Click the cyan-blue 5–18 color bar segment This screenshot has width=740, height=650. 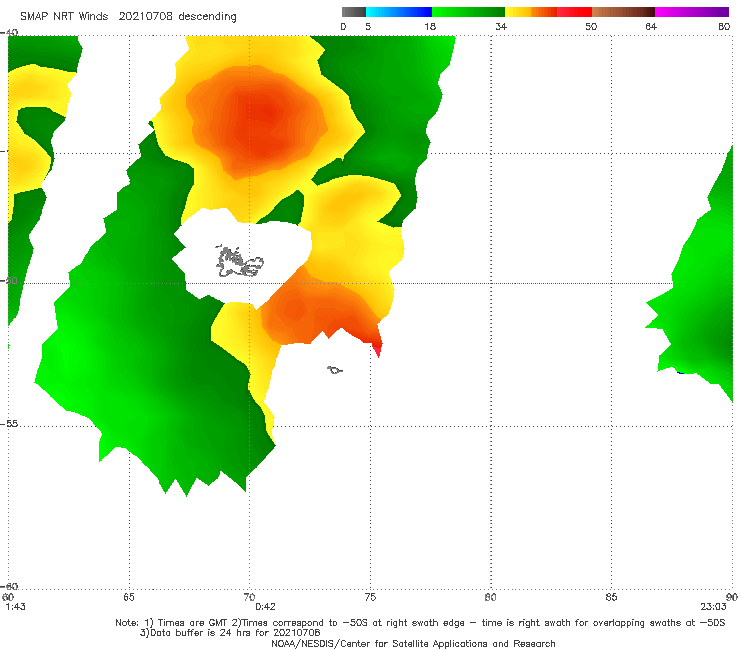point(399,12)
